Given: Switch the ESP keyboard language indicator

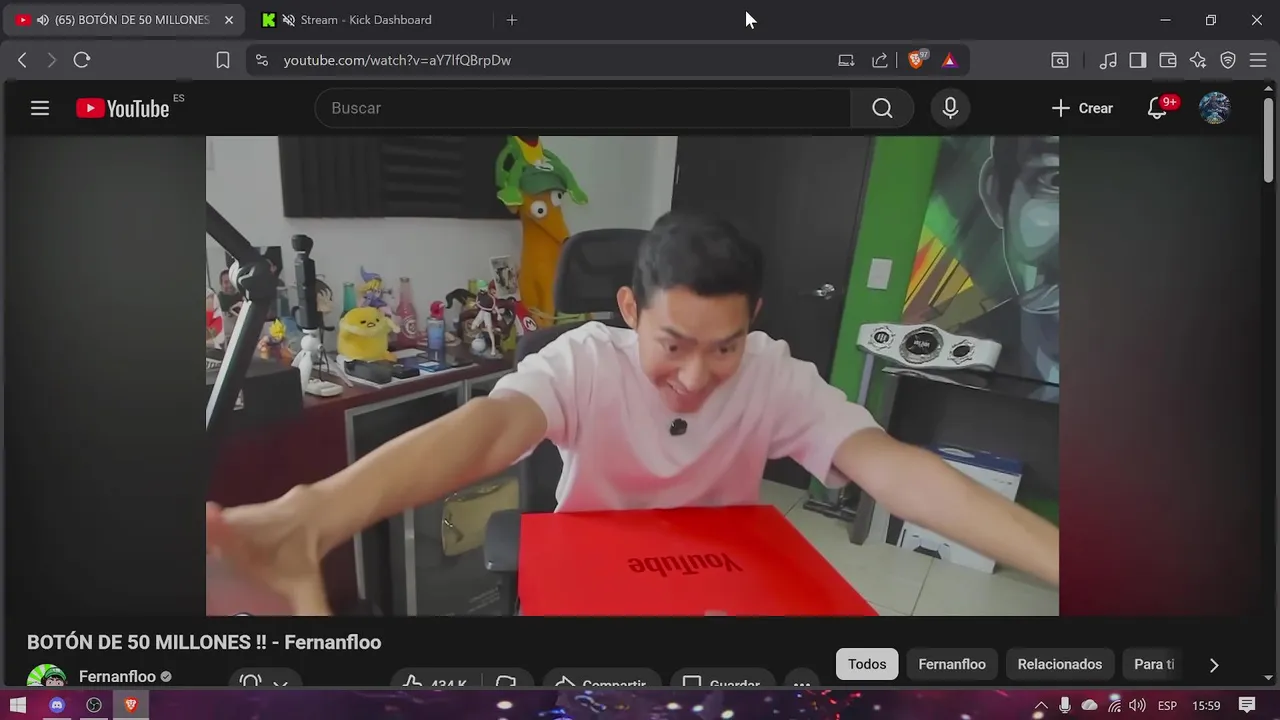Looking at the screenshot, I should point(1167,705).
